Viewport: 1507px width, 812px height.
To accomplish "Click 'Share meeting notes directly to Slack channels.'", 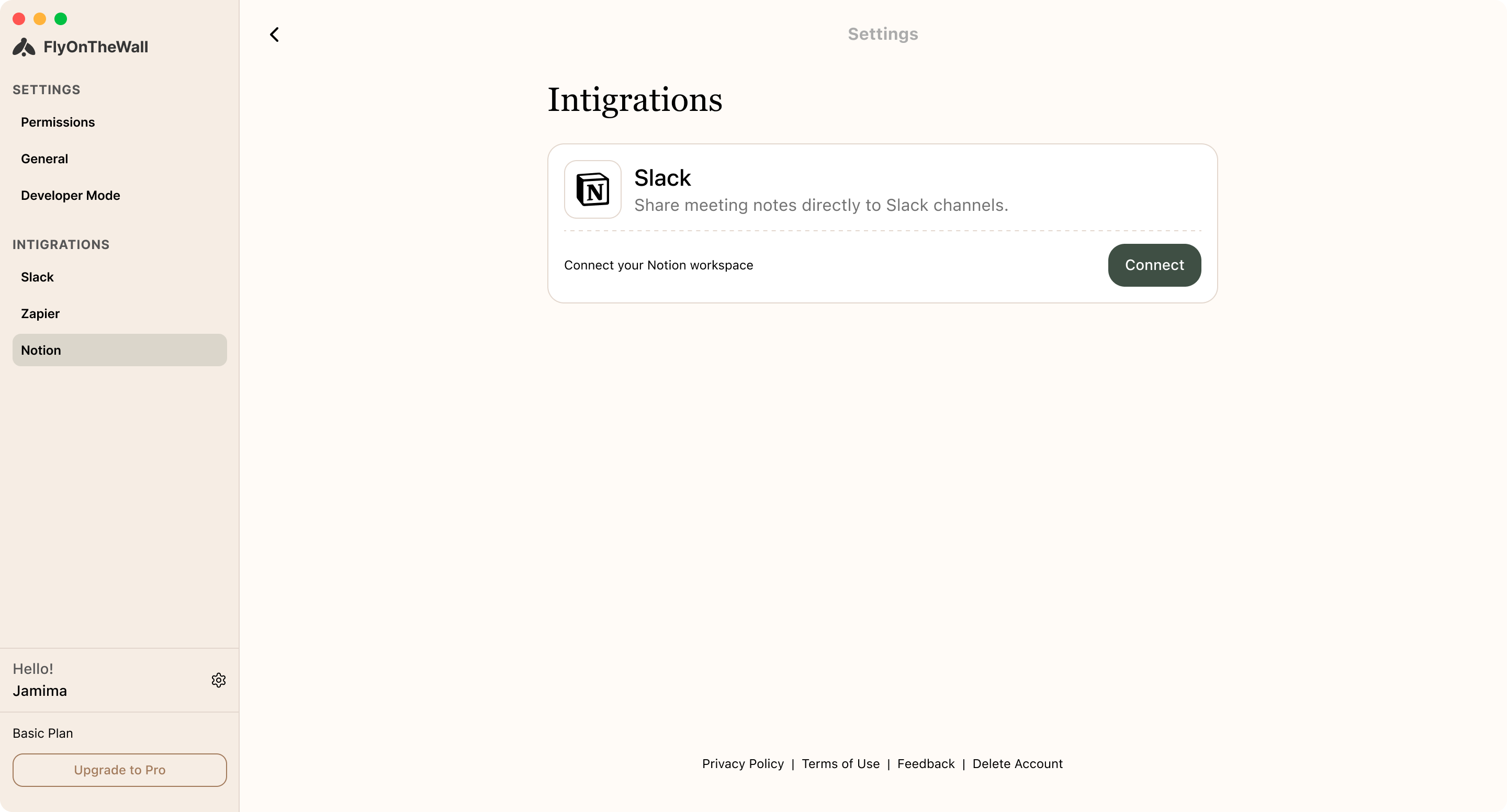I will pos(822,205).
